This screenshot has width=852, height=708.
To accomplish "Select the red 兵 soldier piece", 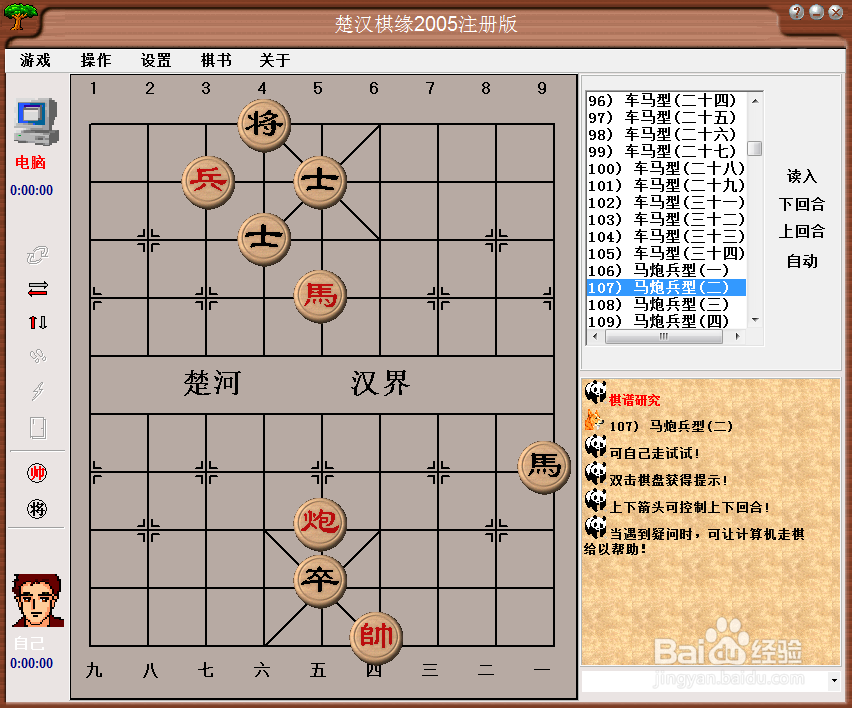I will pos(208,181).
